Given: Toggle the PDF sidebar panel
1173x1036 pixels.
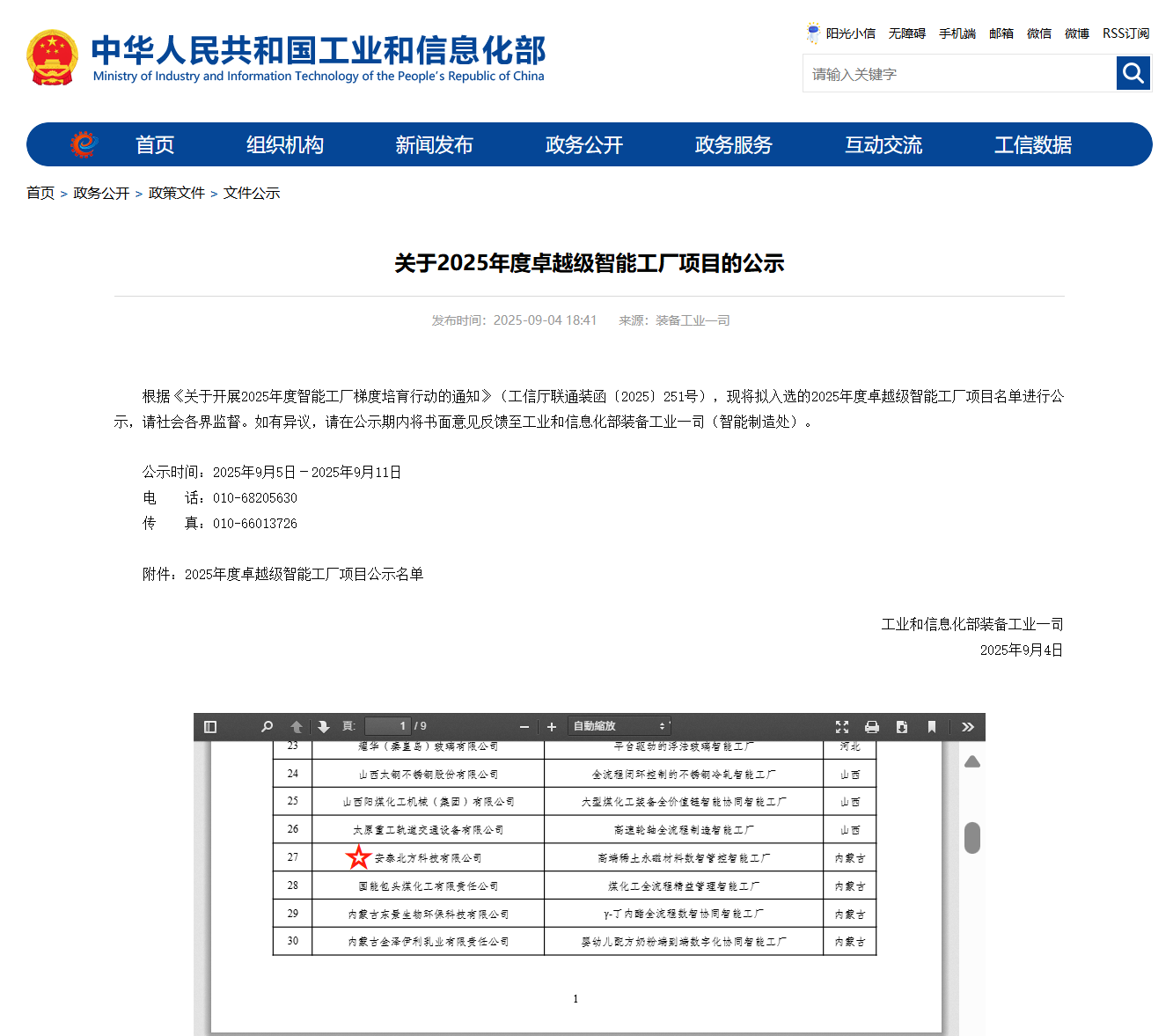Looking at the screenshot, I should coord(209,726).
